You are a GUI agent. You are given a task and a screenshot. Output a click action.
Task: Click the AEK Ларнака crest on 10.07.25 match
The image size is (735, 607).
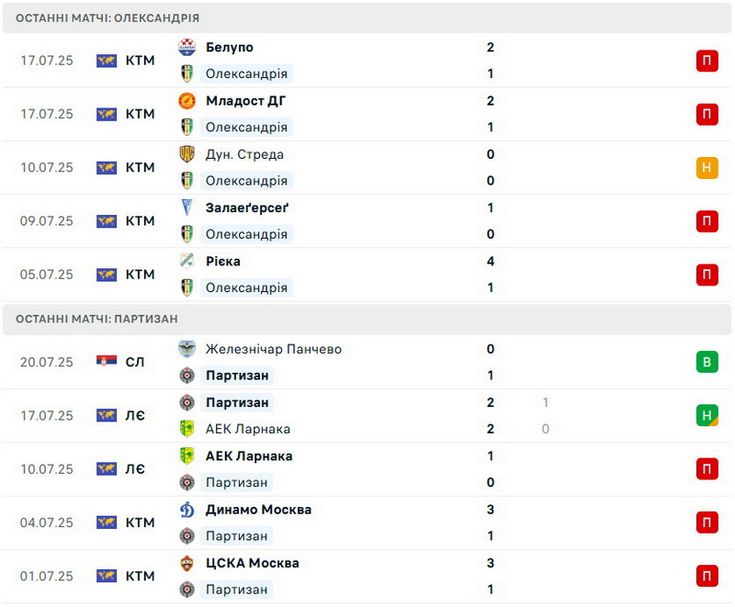(187, 456)
